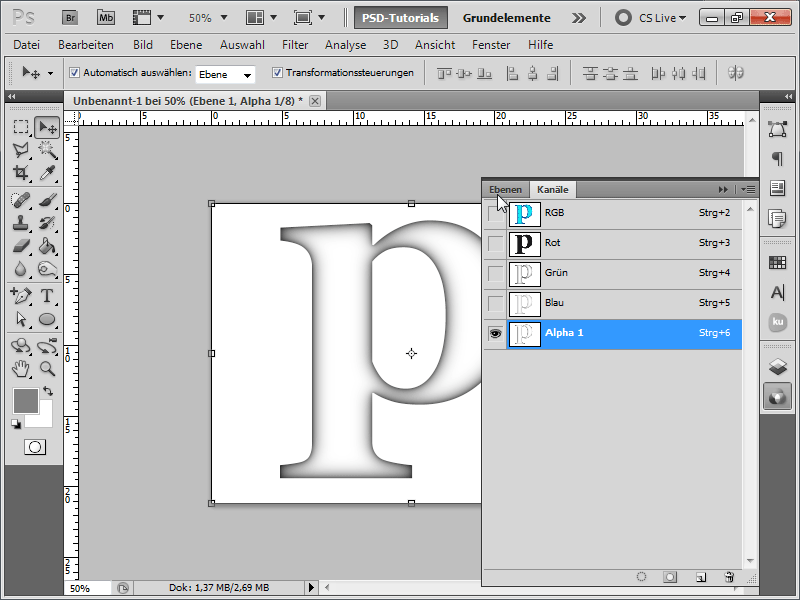Toggle Quick Mask mode
800x600 pixels.
pos(35,447)
